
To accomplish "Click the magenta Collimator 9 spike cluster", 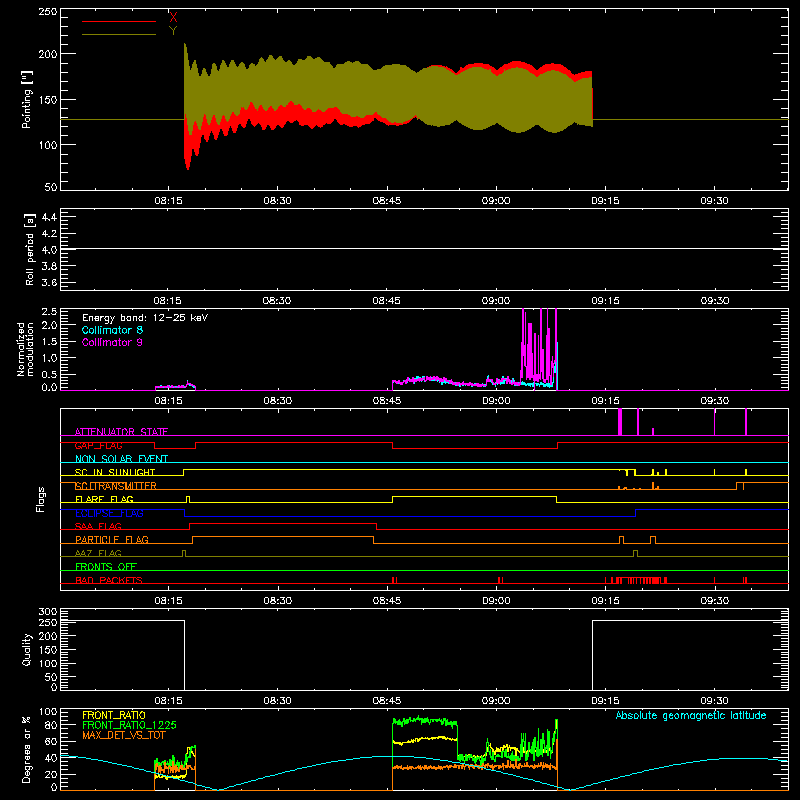I will click(x=538, y=347).
